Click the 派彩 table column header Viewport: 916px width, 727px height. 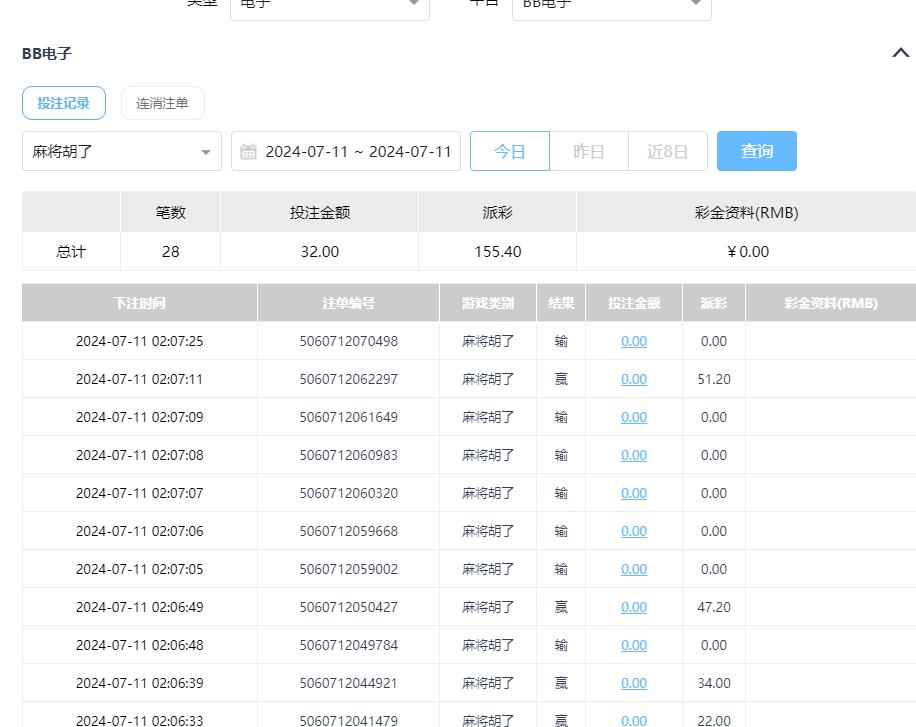pyautogui.click(x=714, y=303)
